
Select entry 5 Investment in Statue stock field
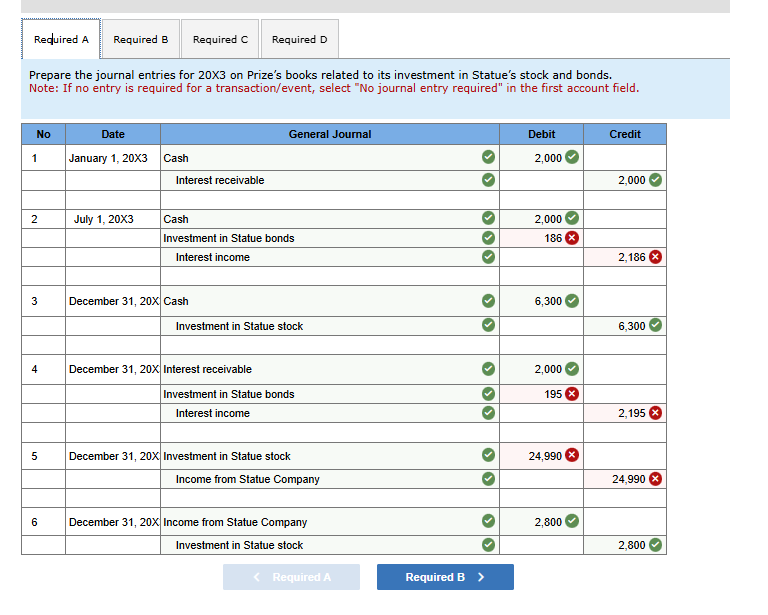pyautogui.click(x=330, y=456)
